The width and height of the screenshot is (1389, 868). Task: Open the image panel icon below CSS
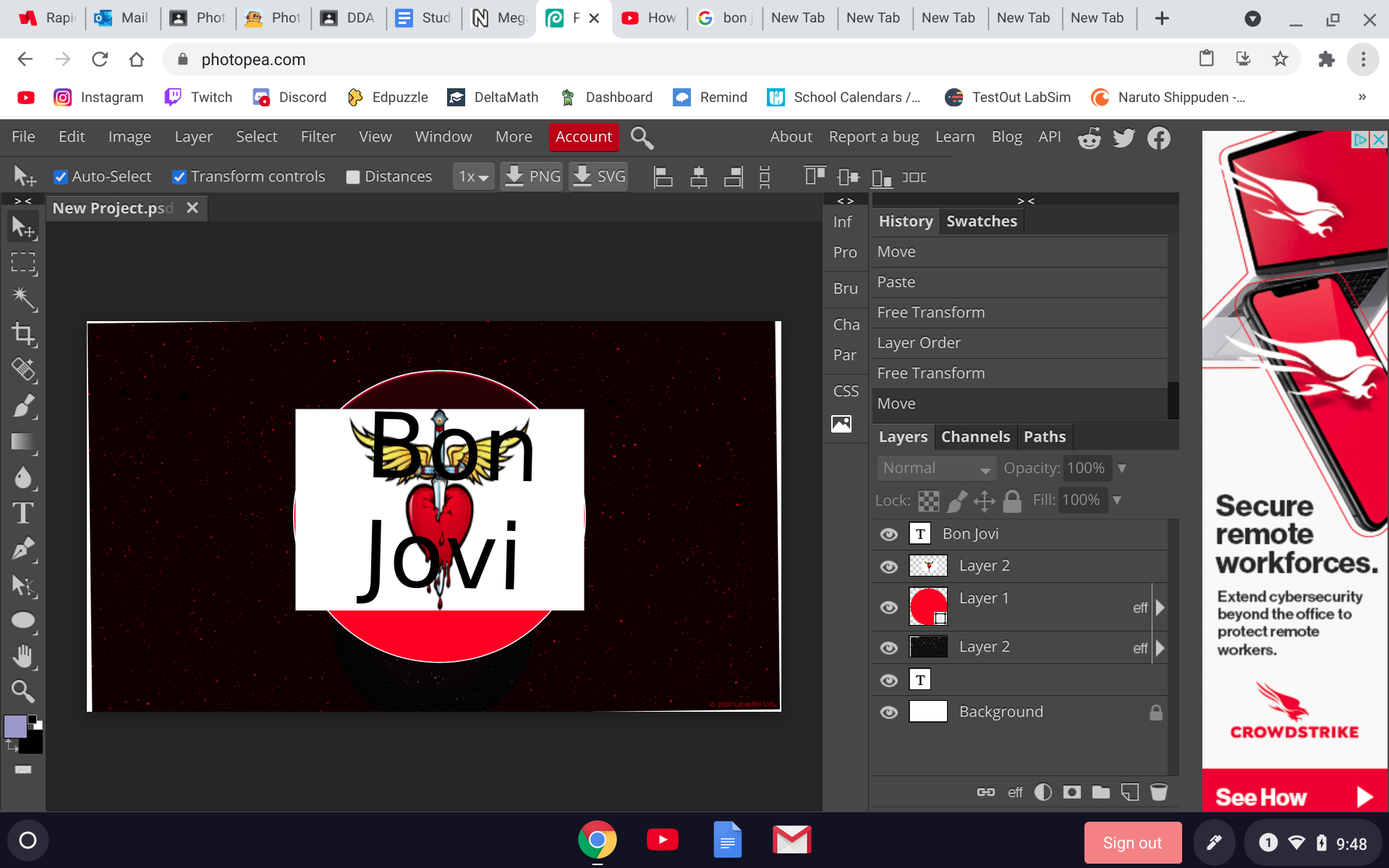point(841,424)
